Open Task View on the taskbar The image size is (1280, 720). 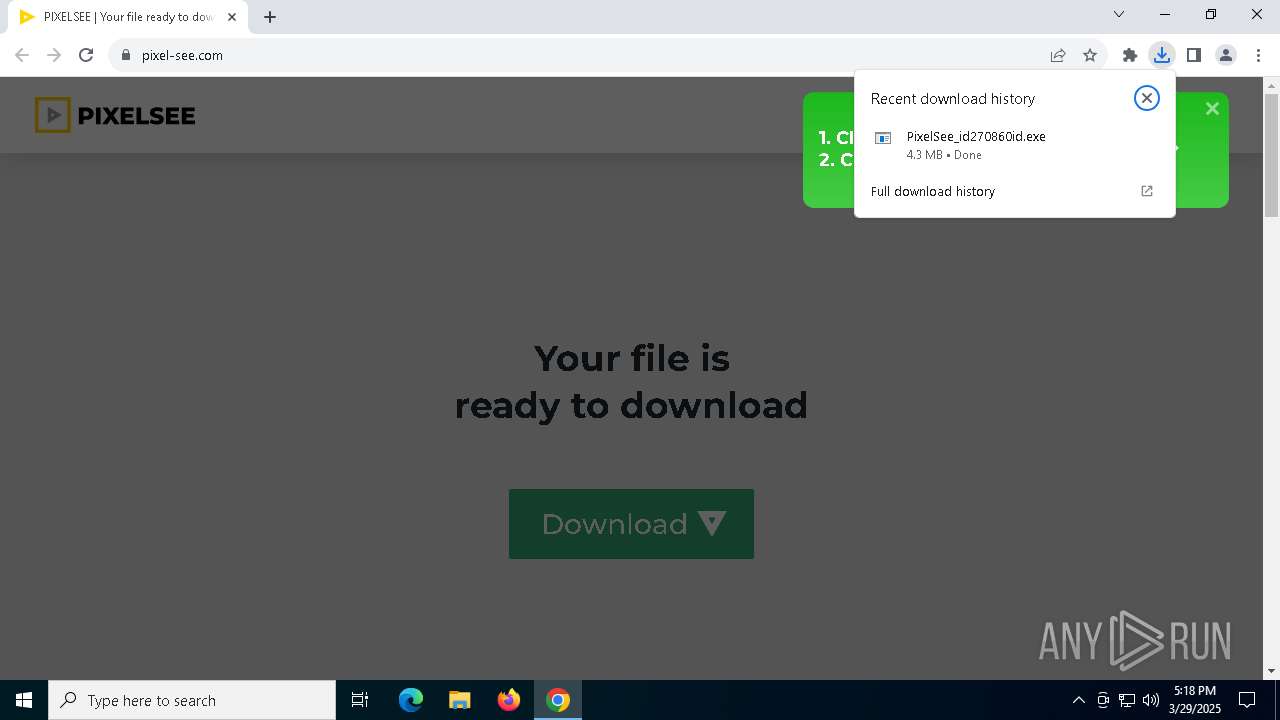point(360,700)
